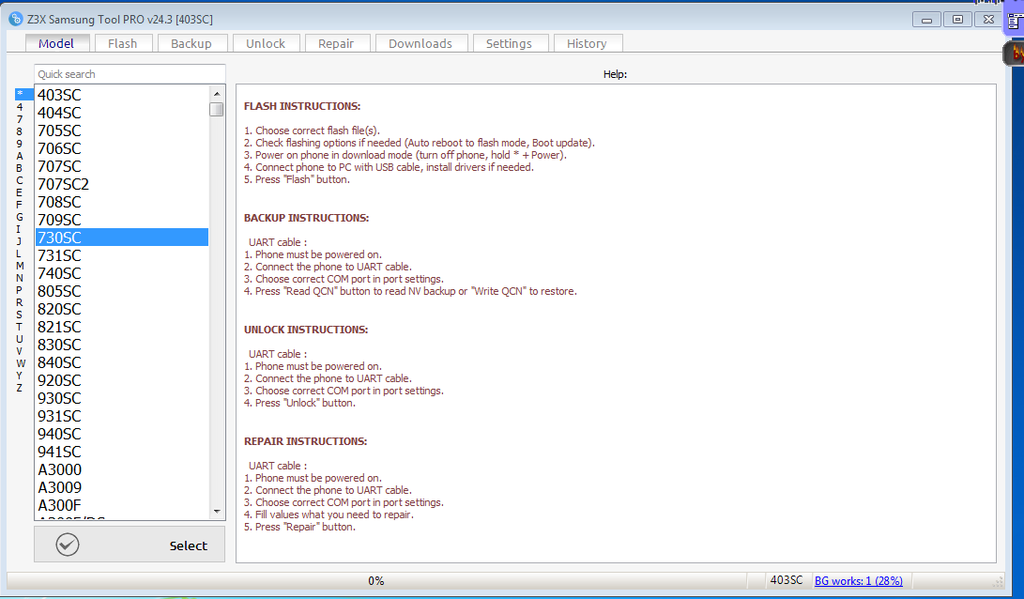Jump to models starting with M

tap(20, 266)
